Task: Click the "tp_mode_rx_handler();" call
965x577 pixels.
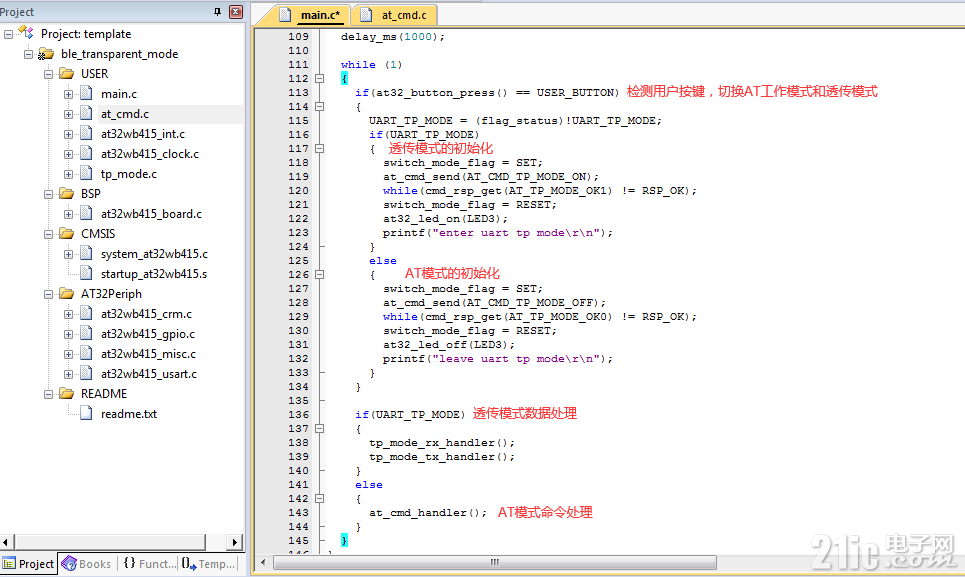Action: (442, 443)
